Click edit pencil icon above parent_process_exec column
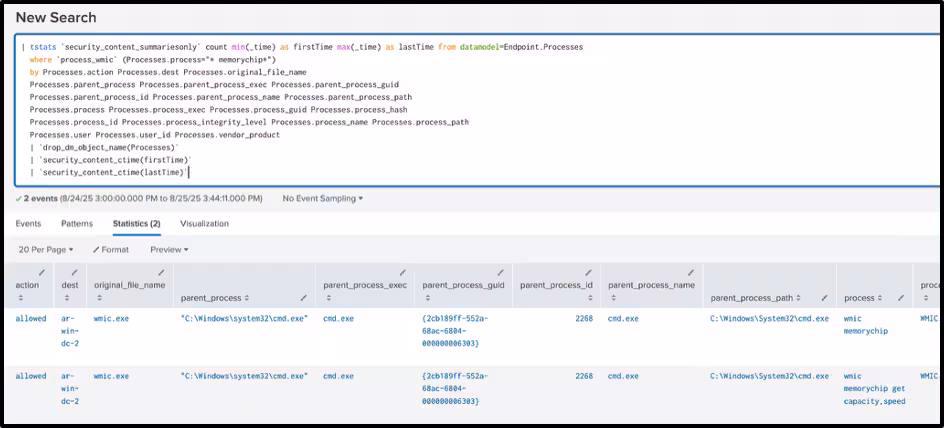944x428 pixels. tap(402, 272)
